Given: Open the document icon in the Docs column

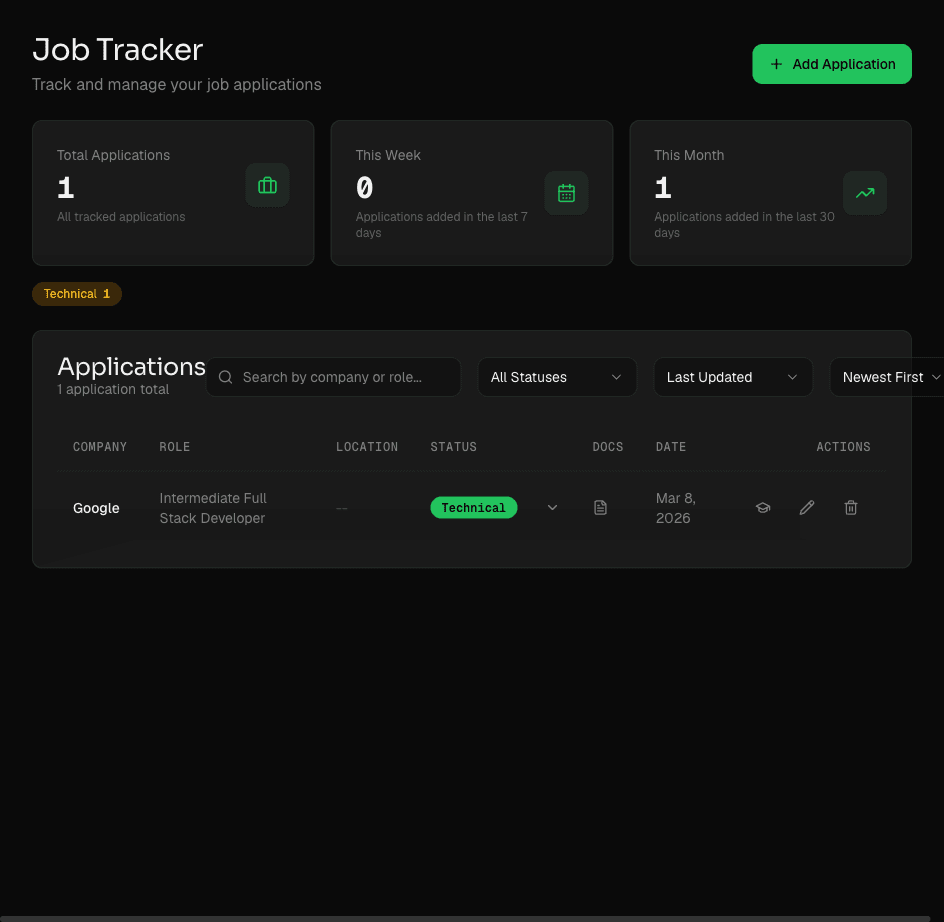Looking at the screenshot, I should coord(600,507).
